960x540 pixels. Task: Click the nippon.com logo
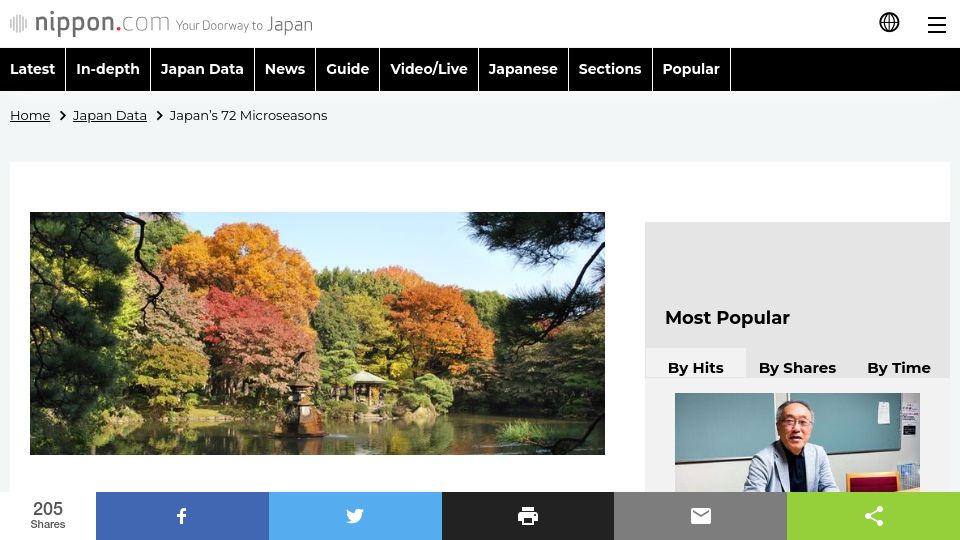(89, 23)
